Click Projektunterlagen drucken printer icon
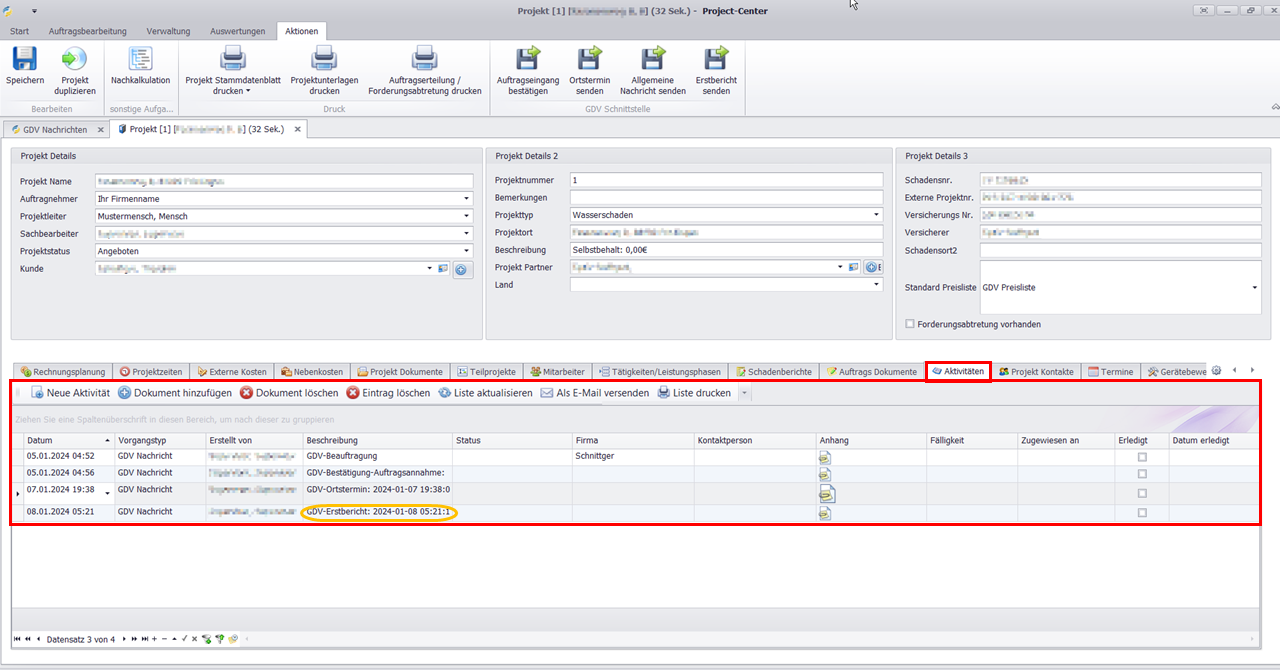Viewport: 1280px width, 670px height. pos(324,60)
